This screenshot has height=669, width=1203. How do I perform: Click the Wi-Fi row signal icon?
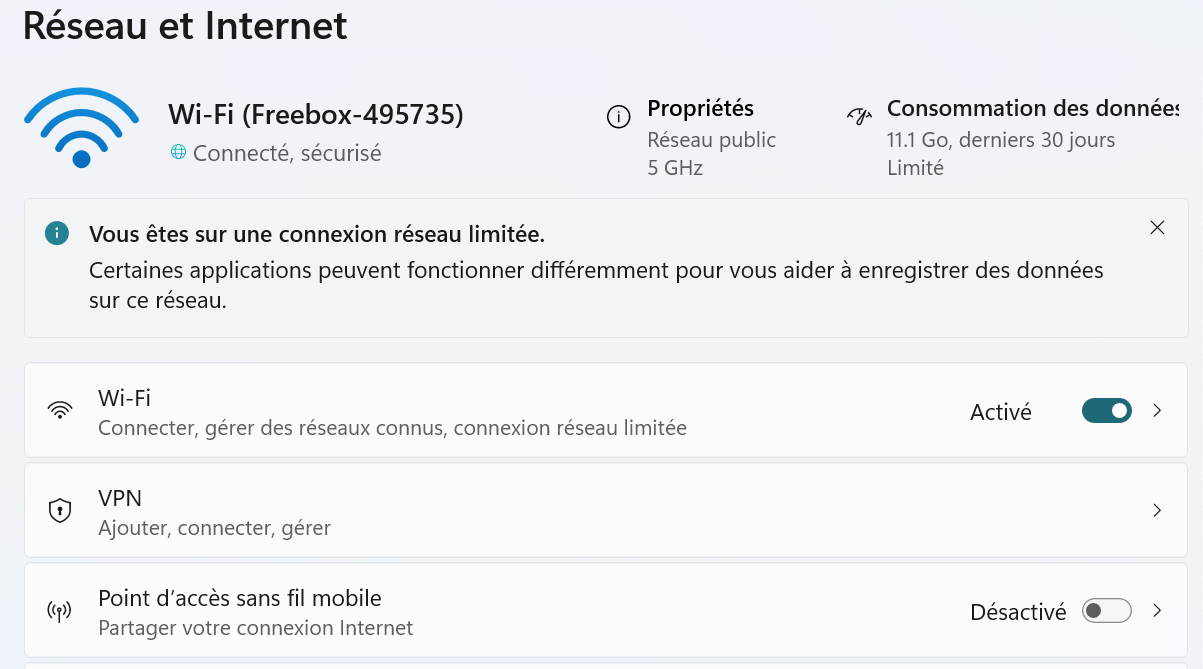click(x=60, y=410)
